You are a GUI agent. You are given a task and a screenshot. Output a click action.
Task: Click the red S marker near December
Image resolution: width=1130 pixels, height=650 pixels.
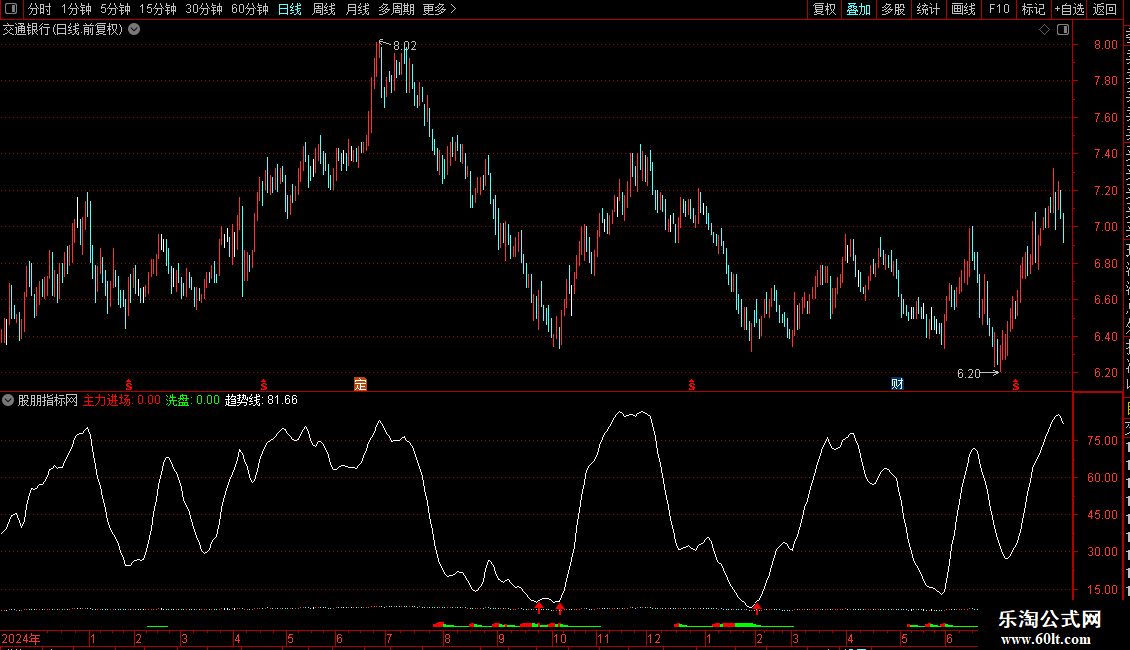[691, 386]
